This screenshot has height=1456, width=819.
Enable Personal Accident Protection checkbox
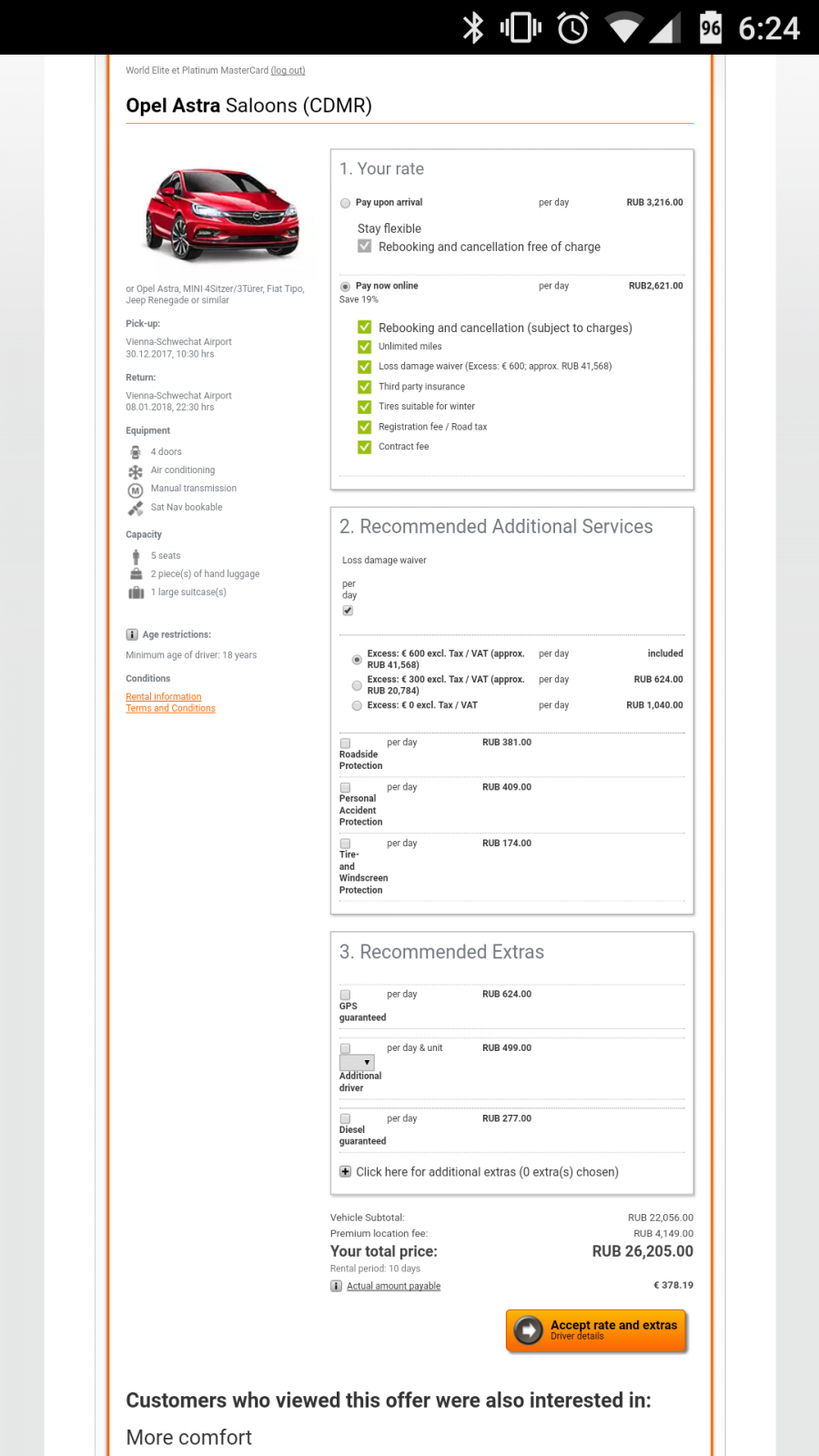(345, 788)
